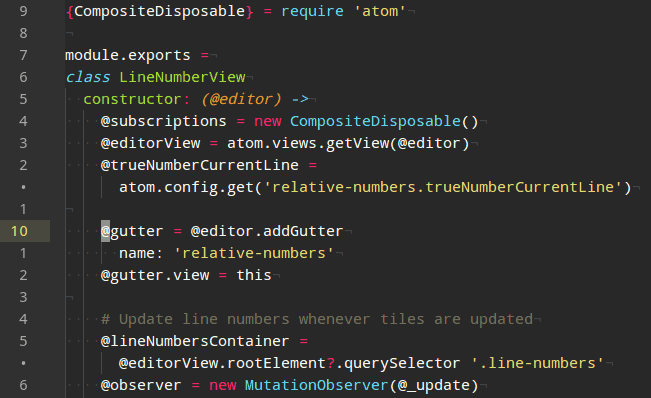Viewport: 651px width, 398px height.
Task: Click the 'this' keyword
Action: 254,275
